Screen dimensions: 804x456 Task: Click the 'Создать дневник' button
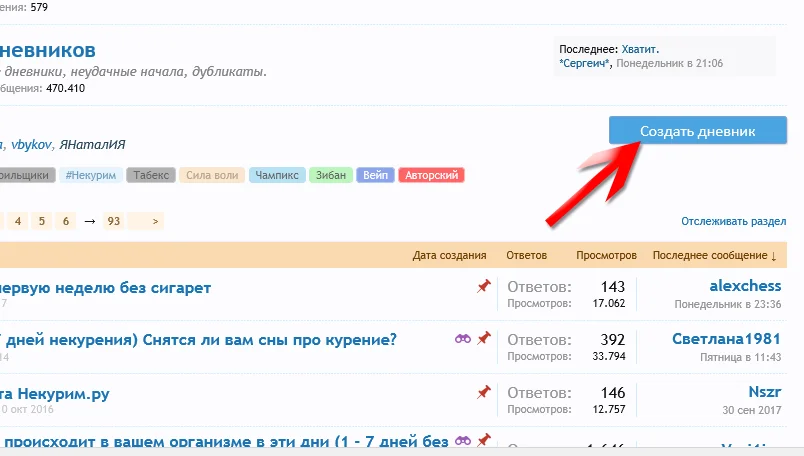[x=698, y=130]
